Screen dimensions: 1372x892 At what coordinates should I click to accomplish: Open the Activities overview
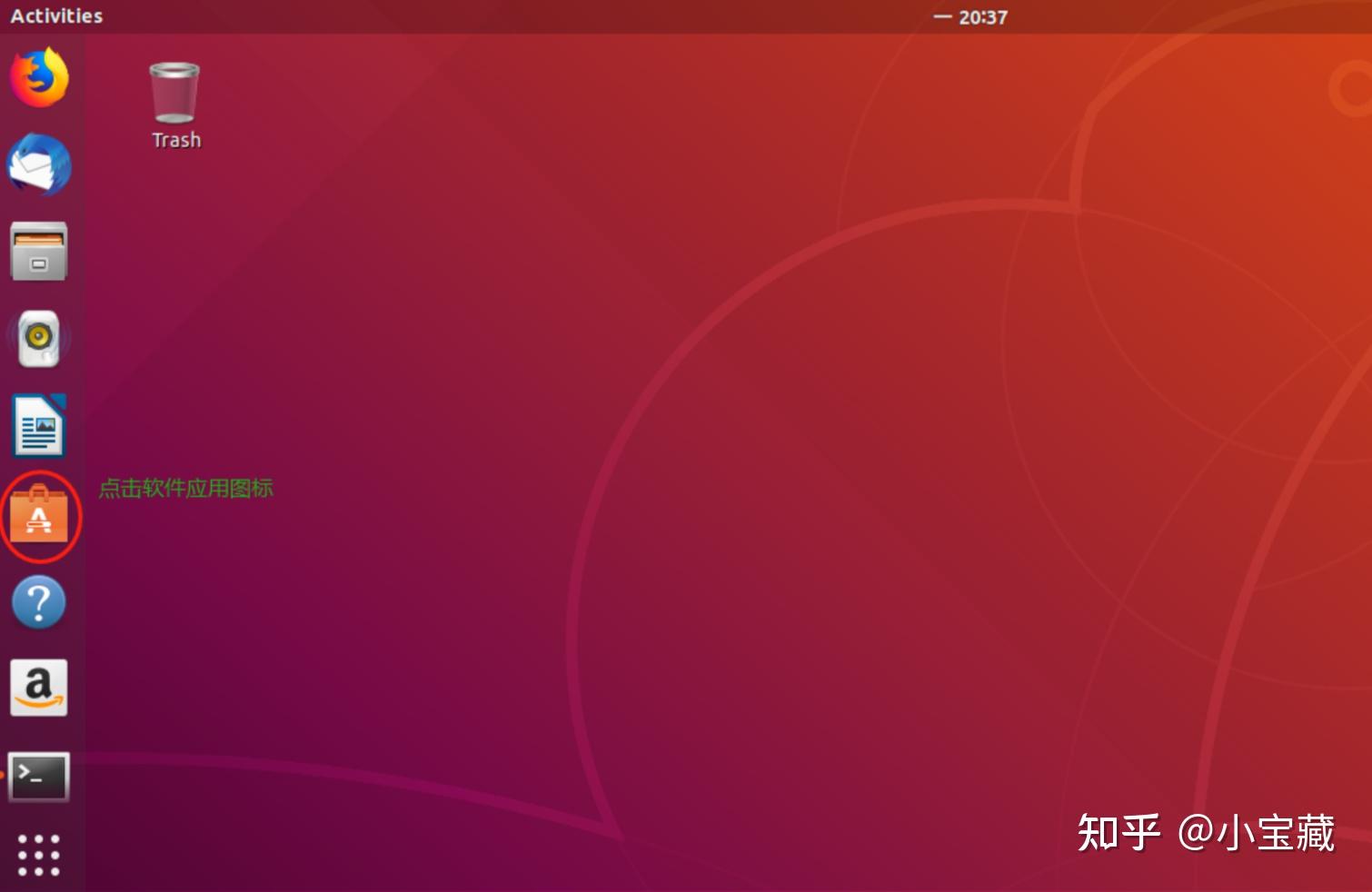(55, 15)
